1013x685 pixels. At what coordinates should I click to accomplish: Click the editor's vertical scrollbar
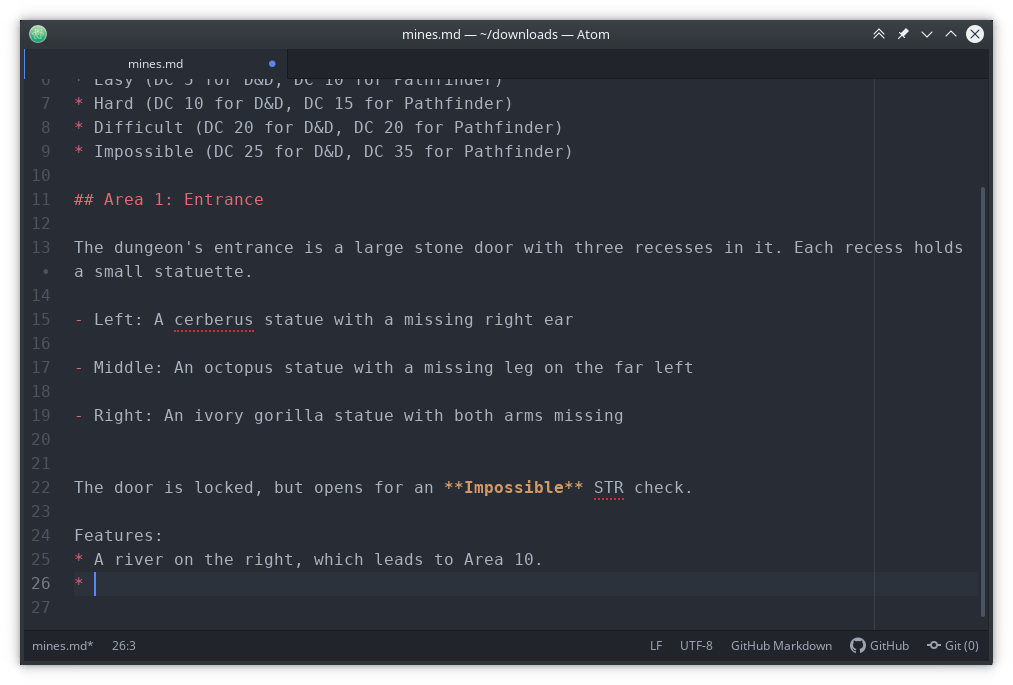point(983,400)
